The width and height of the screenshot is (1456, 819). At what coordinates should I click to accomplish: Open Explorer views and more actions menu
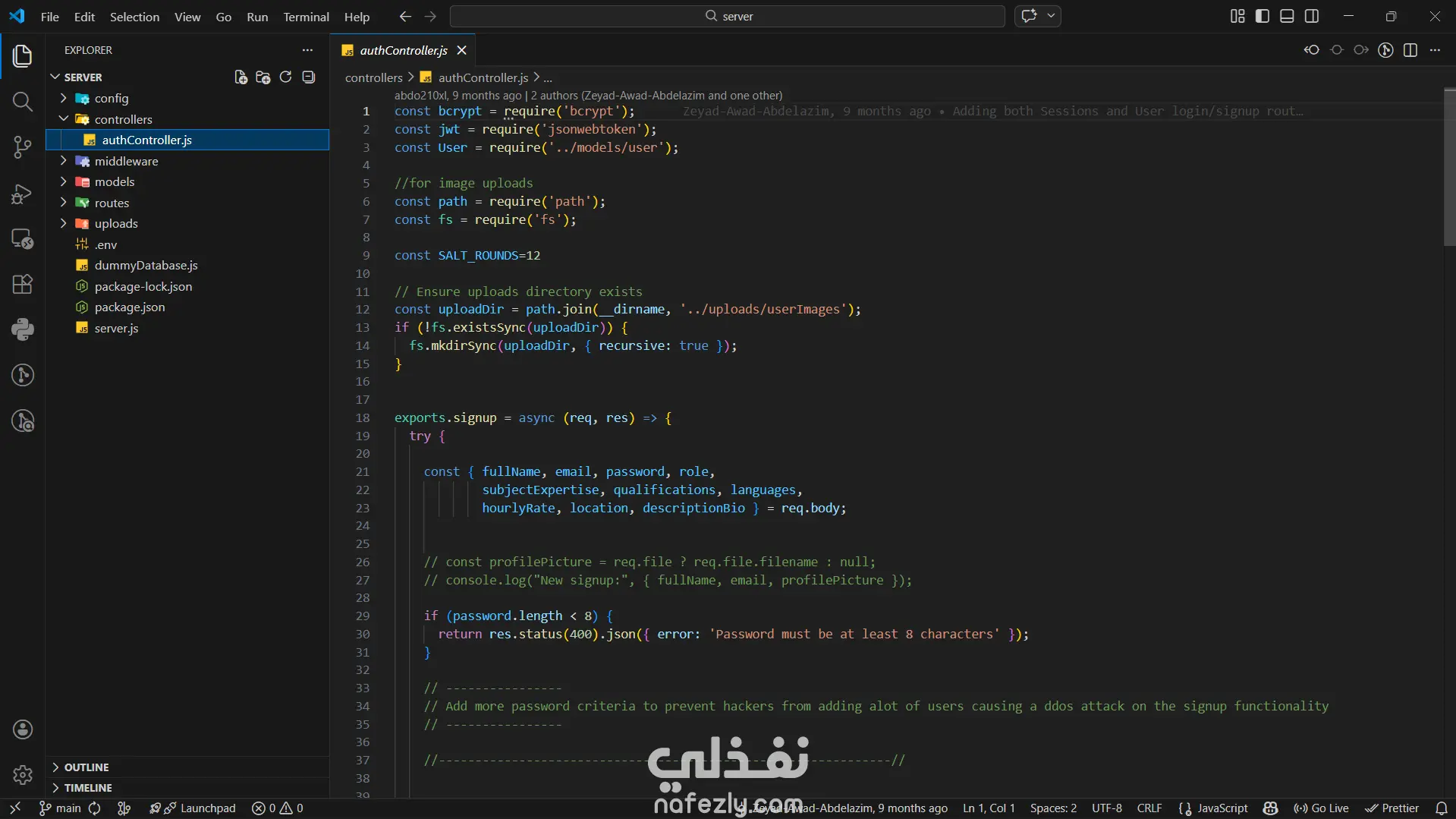[307, 50]
